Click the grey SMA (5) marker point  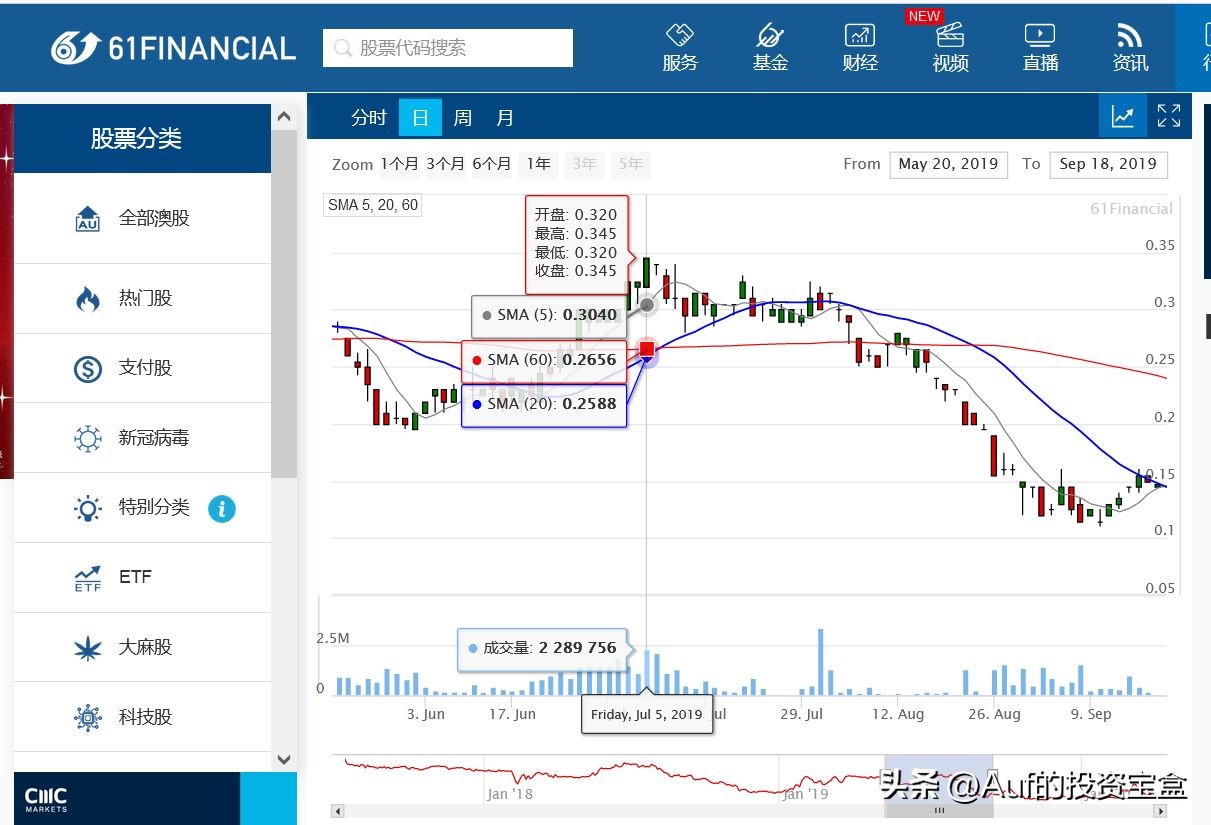(647, 304)
